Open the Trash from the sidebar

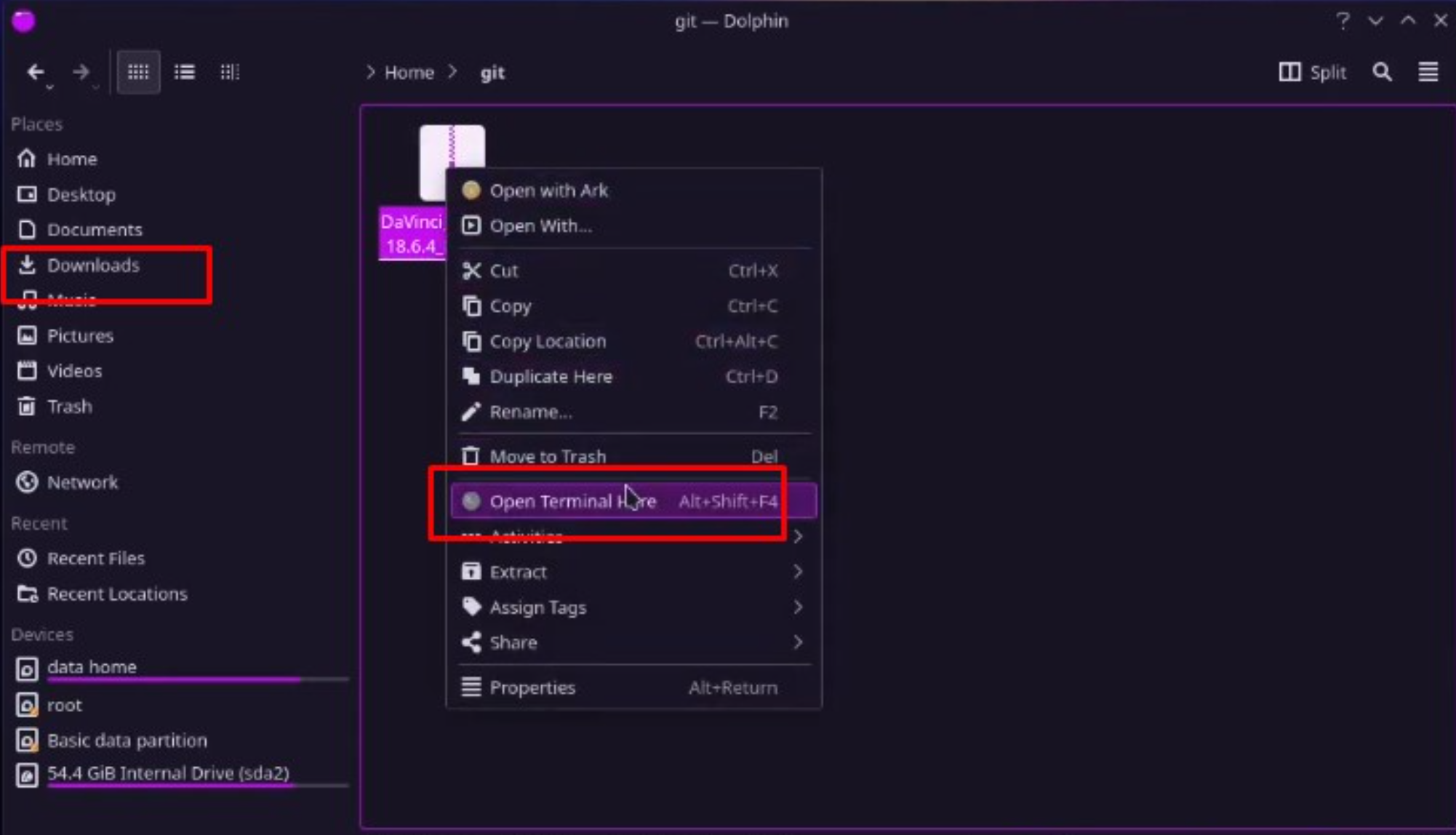(x=68, y=407)
